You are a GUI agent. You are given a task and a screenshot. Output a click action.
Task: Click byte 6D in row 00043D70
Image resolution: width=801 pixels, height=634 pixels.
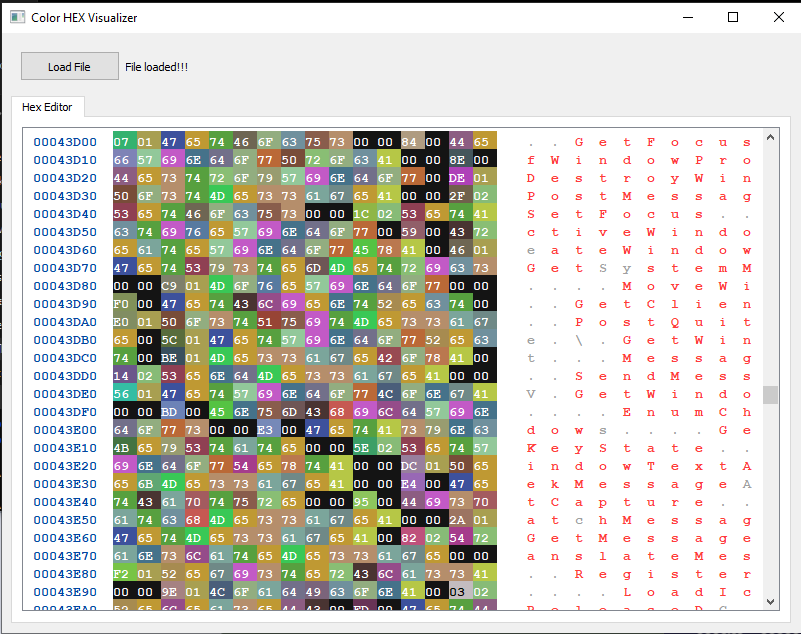(x=317, y=268)
